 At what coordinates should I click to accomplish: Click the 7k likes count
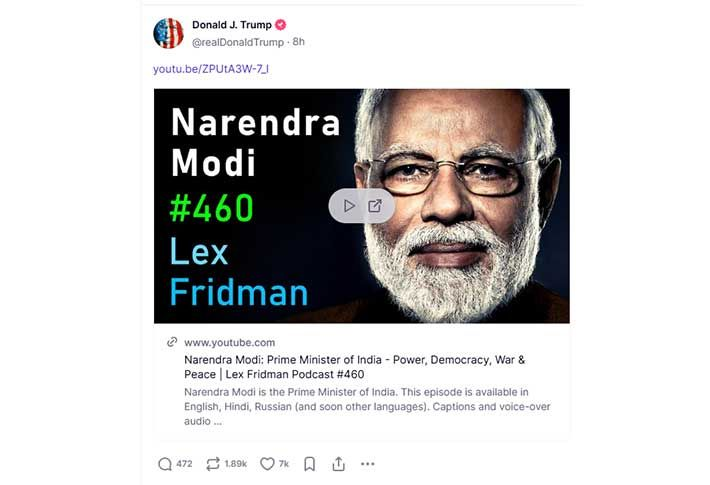tap(284, 464)
